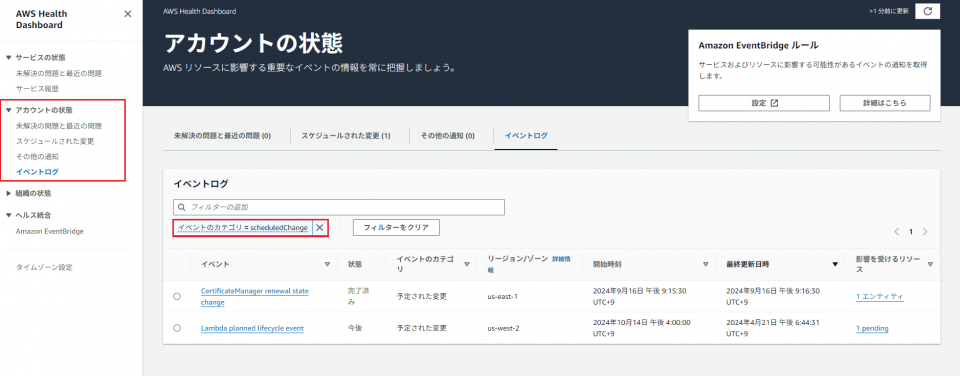Click the フィルターをクリア button
960x376 pixels.
coord(396,227)
